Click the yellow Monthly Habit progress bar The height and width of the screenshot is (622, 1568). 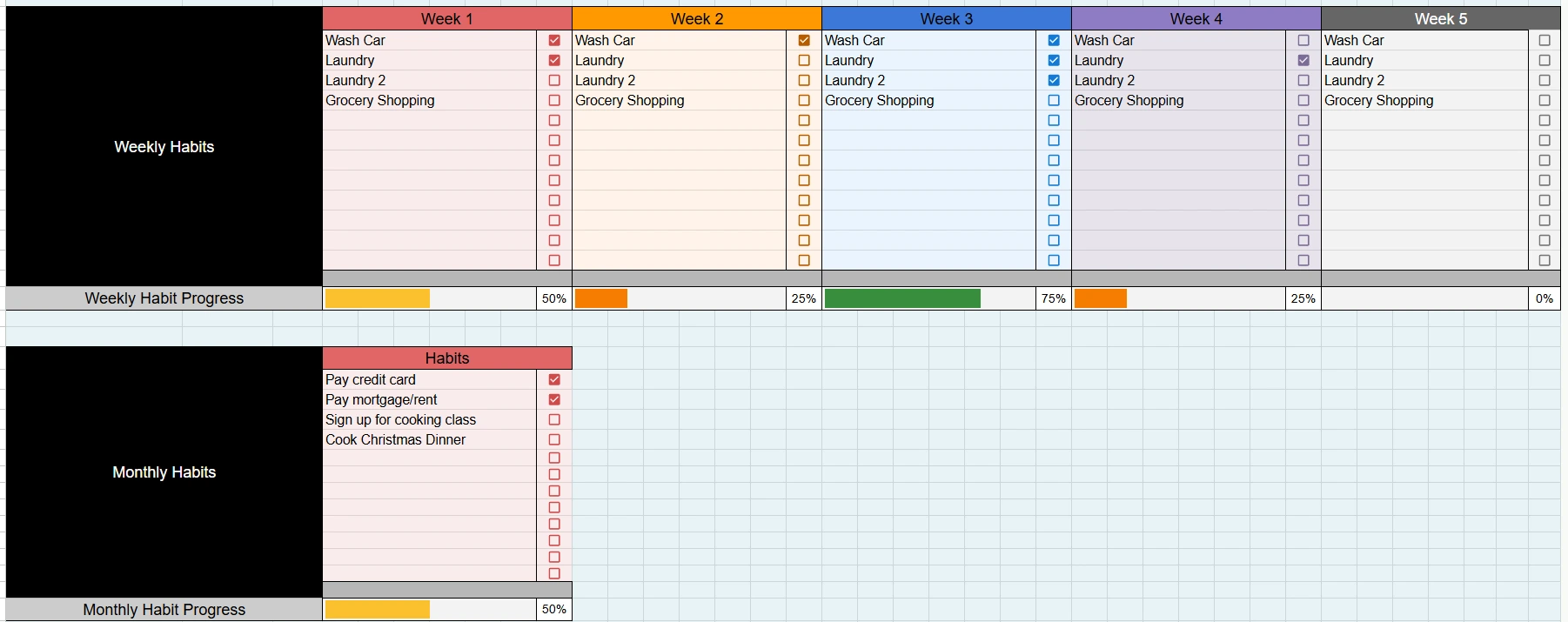377,609
